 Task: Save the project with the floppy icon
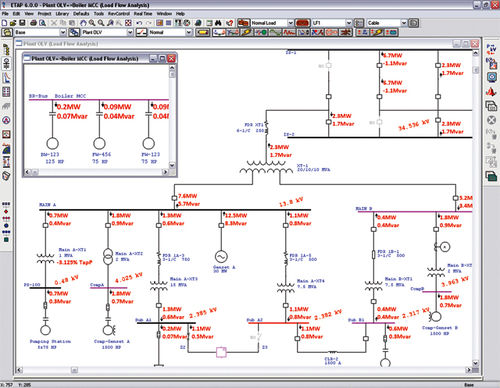[22, 23]
